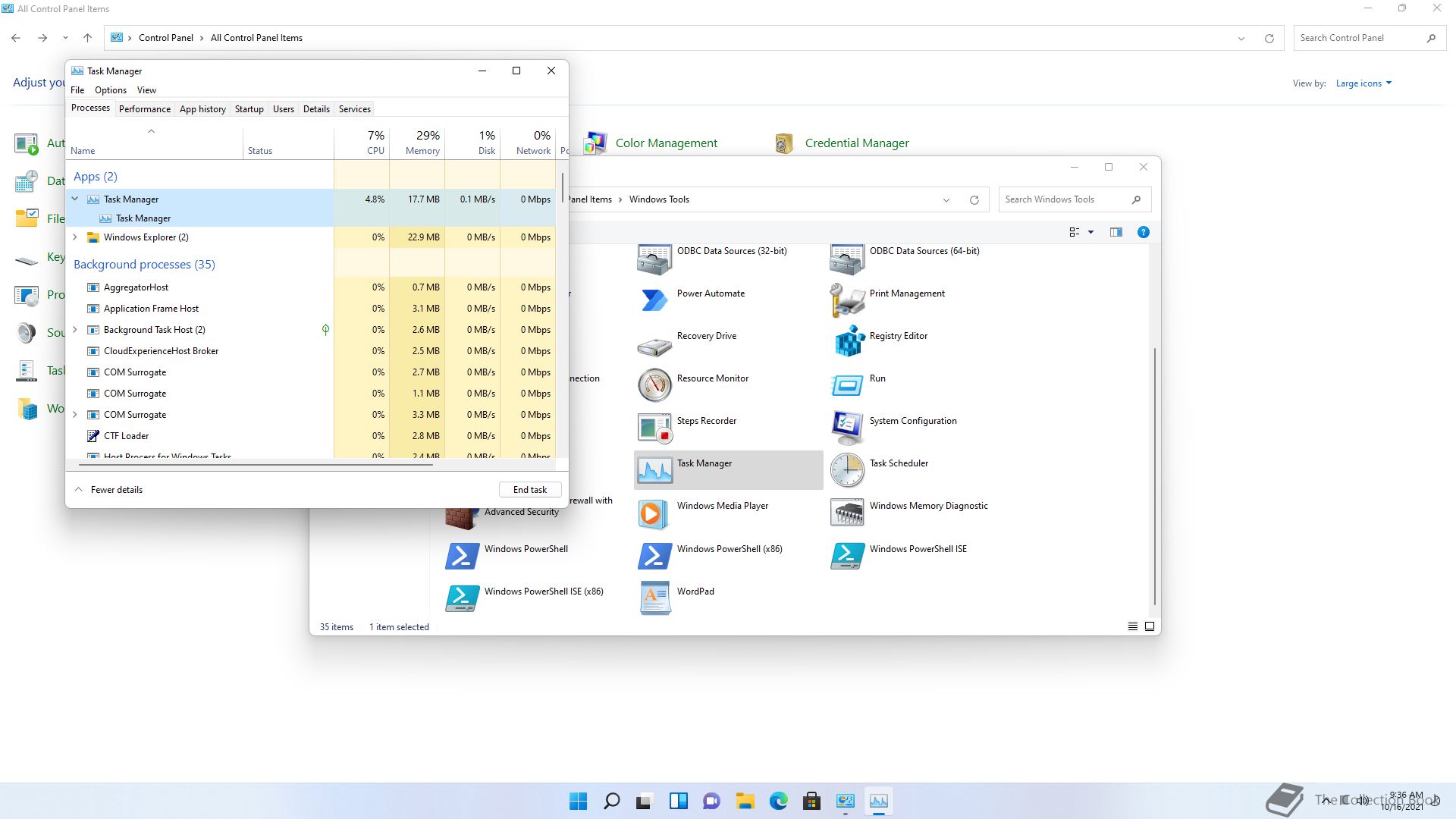Open the Windows Tools view options dropdown
This screenshot has width=1456, height=819.
pyautogui.click(x=1090, y=232)
